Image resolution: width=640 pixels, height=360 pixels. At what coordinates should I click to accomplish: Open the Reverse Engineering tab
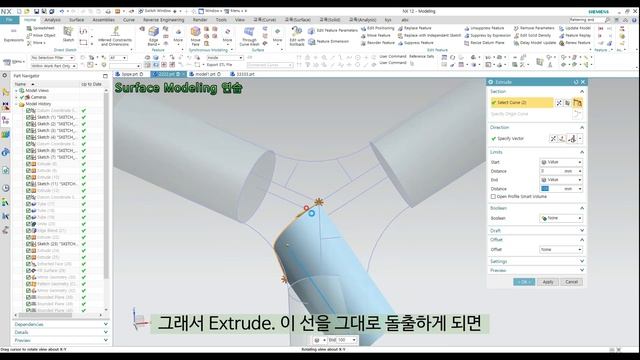click(x=163, y=20)
